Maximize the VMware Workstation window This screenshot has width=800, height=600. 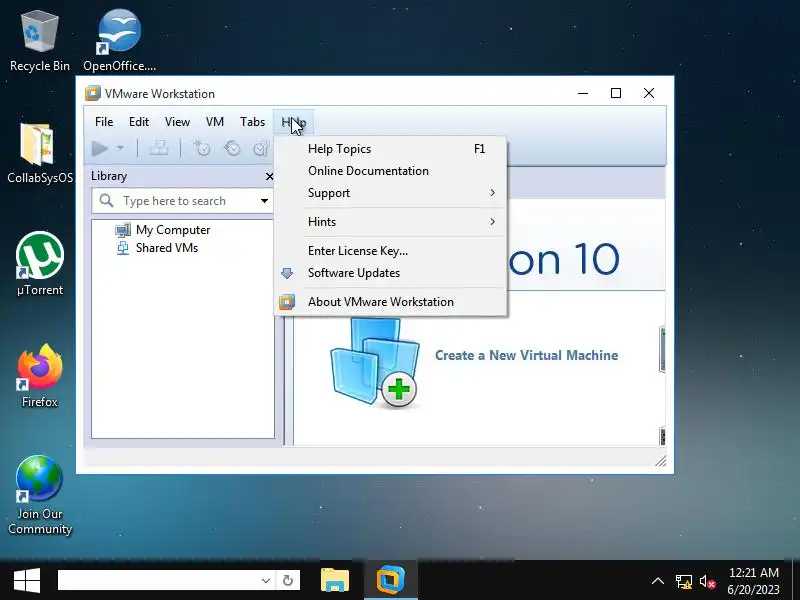pyautogui.click(x=616, y=93)
